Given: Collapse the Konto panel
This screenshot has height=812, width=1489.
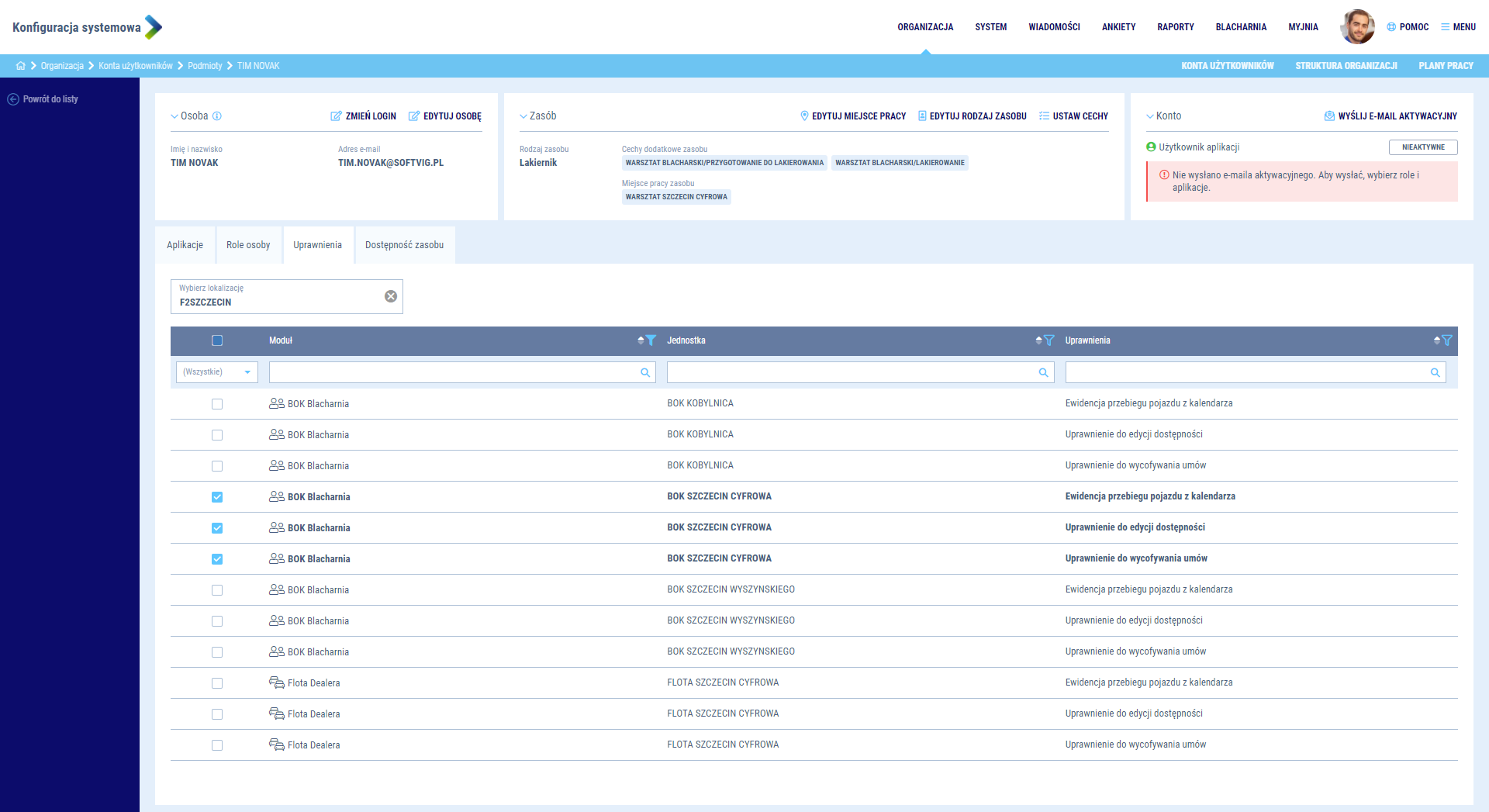Looking at the screenshot, I should point(1150,116).
